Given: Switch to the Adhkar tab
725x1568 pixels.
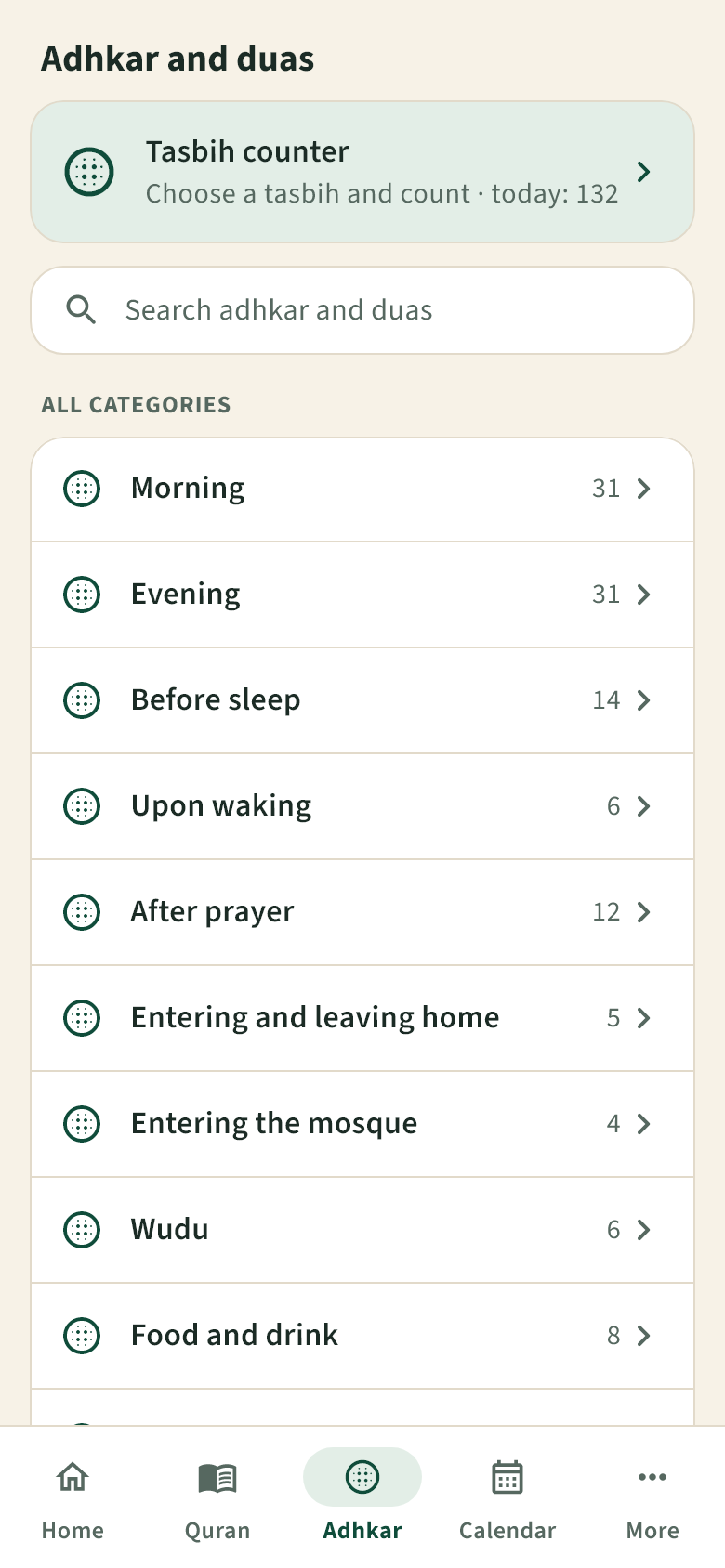Looking at the screenshot, I should click(362, 1496).
